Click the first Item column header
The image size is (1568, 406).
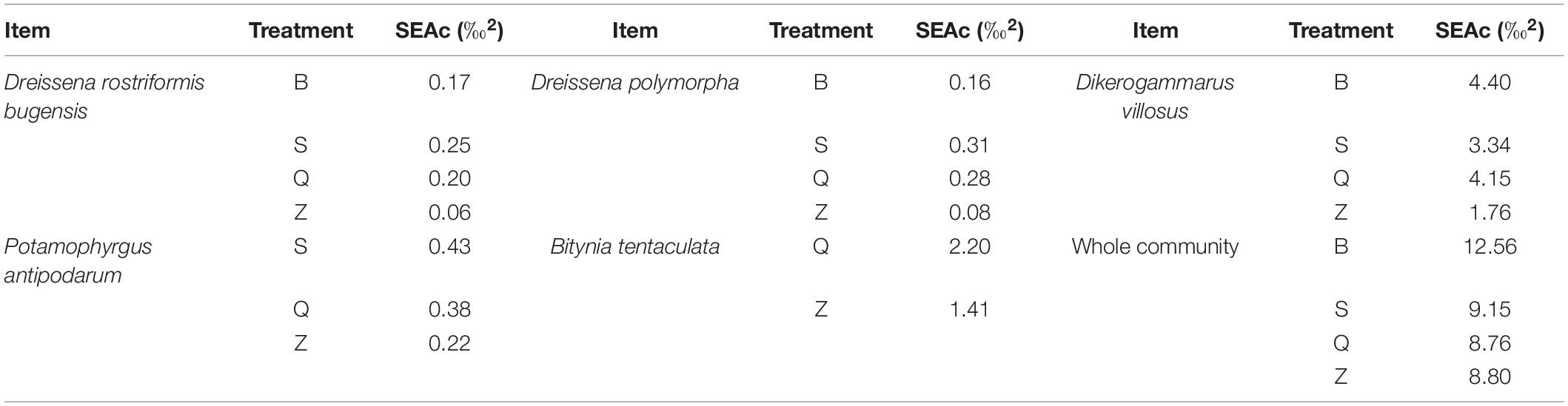27,30
